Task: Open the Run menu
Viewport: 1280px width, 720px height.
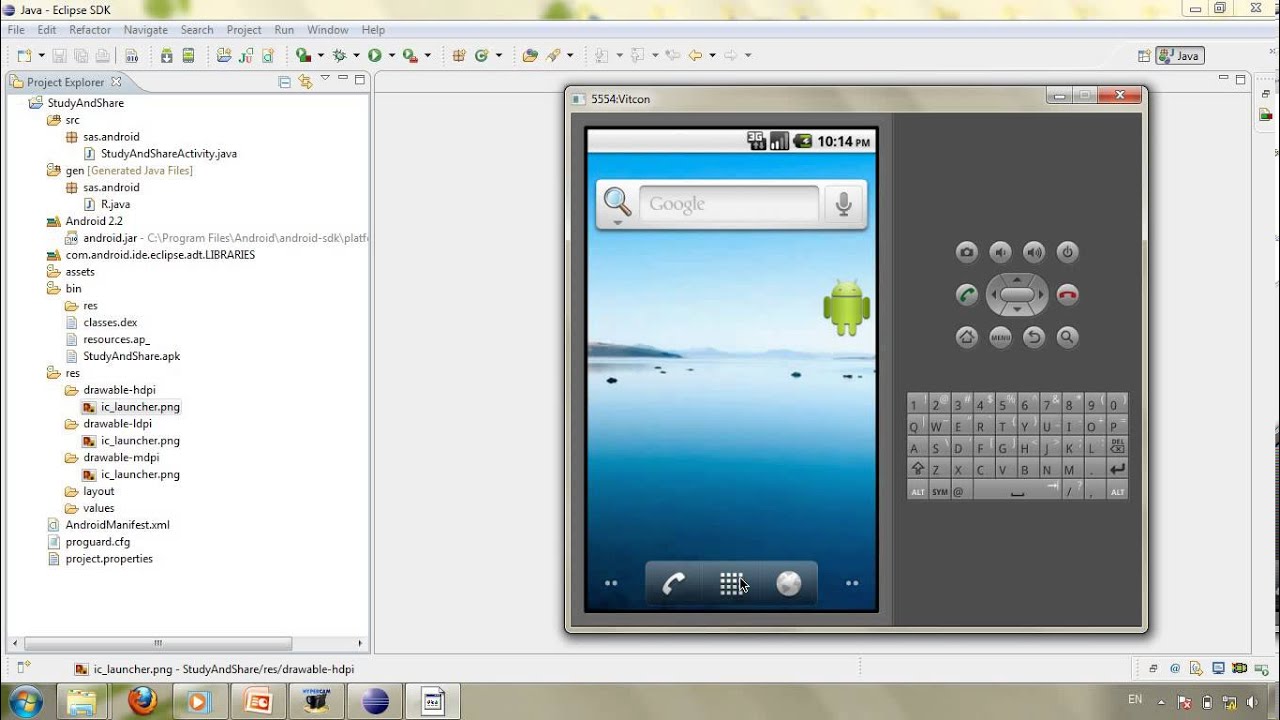Action: coord(284,30)
